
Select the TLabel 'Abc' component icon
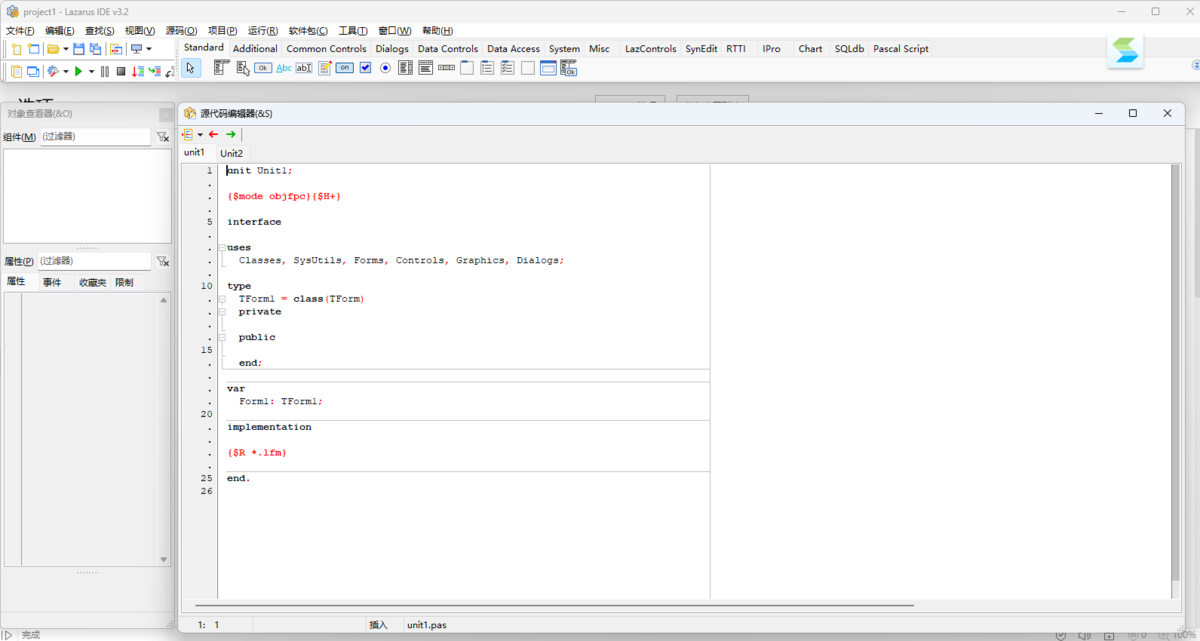[x=284, y=68]
